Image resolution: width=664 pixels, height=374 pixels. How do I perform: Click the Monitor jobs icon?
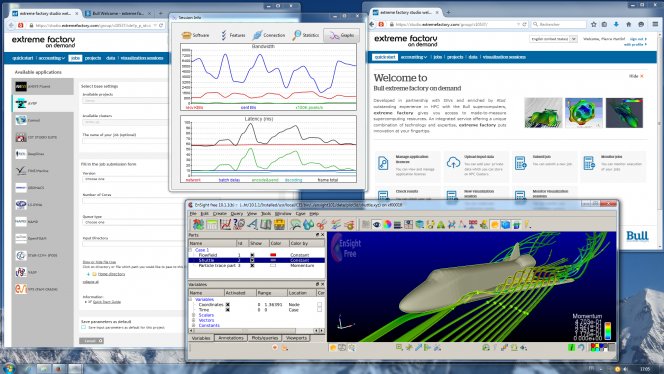point(589,163)
